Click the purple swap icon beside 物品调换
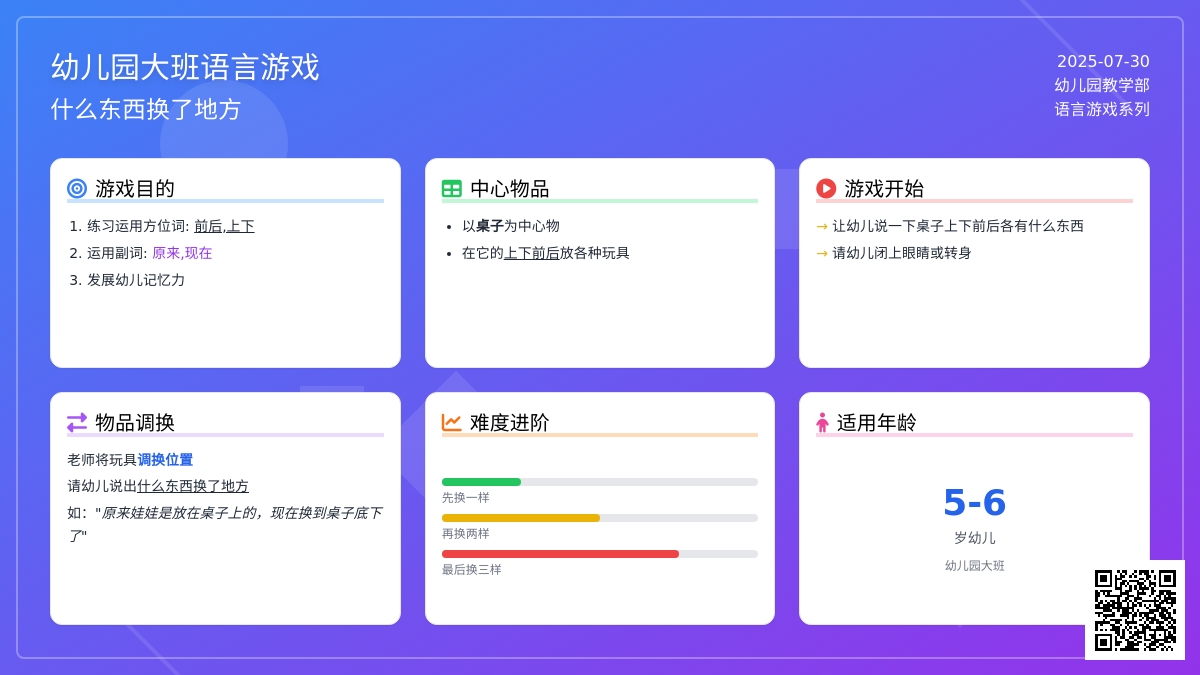Viewport: 1200px width, 675px height. (77, 422)
